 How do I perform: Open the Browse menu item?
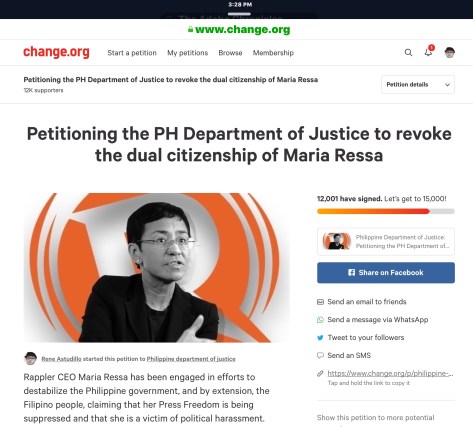[x=230, y=53]
